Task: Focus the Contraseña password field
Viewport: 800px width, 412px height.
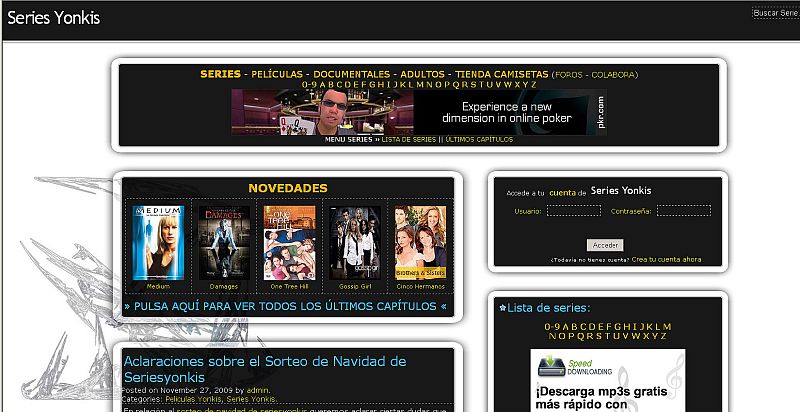Action: tap(683, 211)
